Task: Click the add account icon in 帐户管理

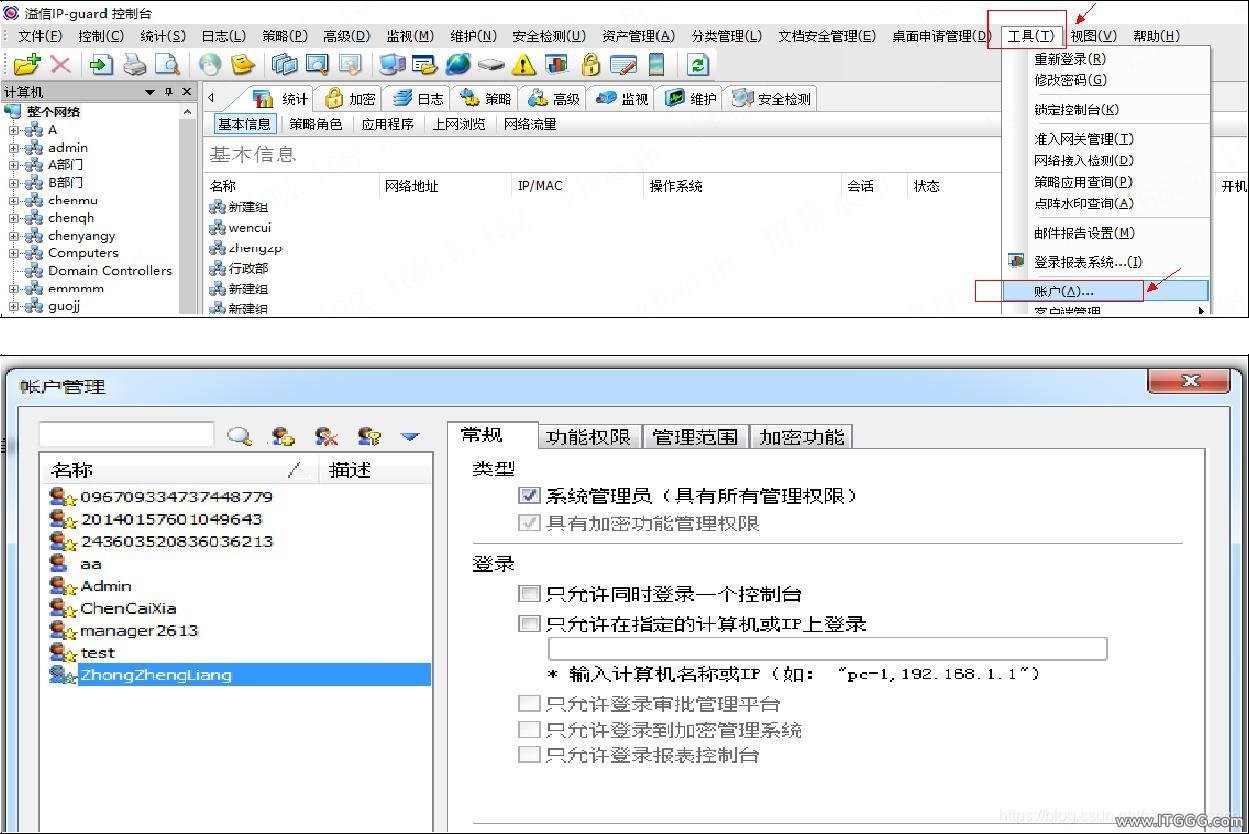Action: (283, 436)
